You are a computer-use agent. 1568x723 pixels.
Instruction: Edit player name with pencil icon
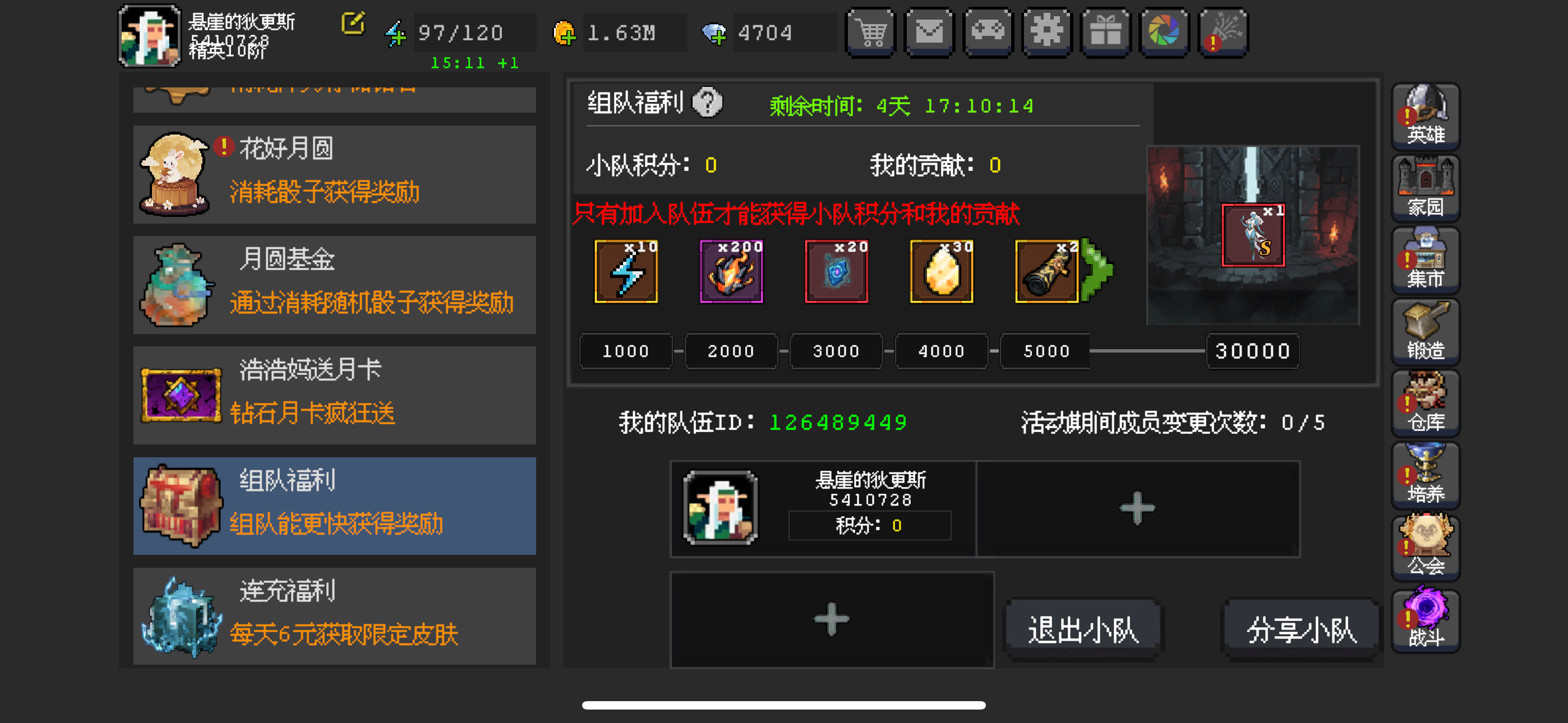pos(352,24)
